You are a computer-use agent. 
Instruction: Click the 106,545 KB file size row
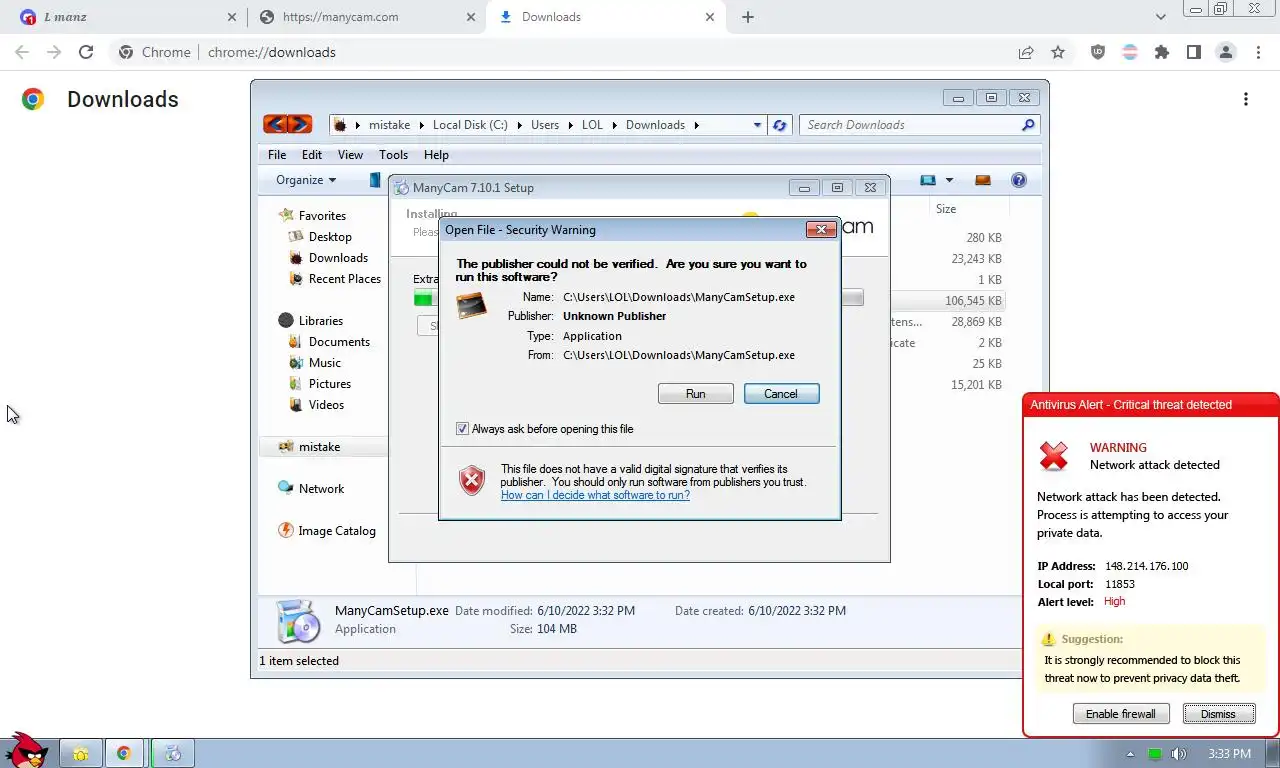tap(973, 301)
